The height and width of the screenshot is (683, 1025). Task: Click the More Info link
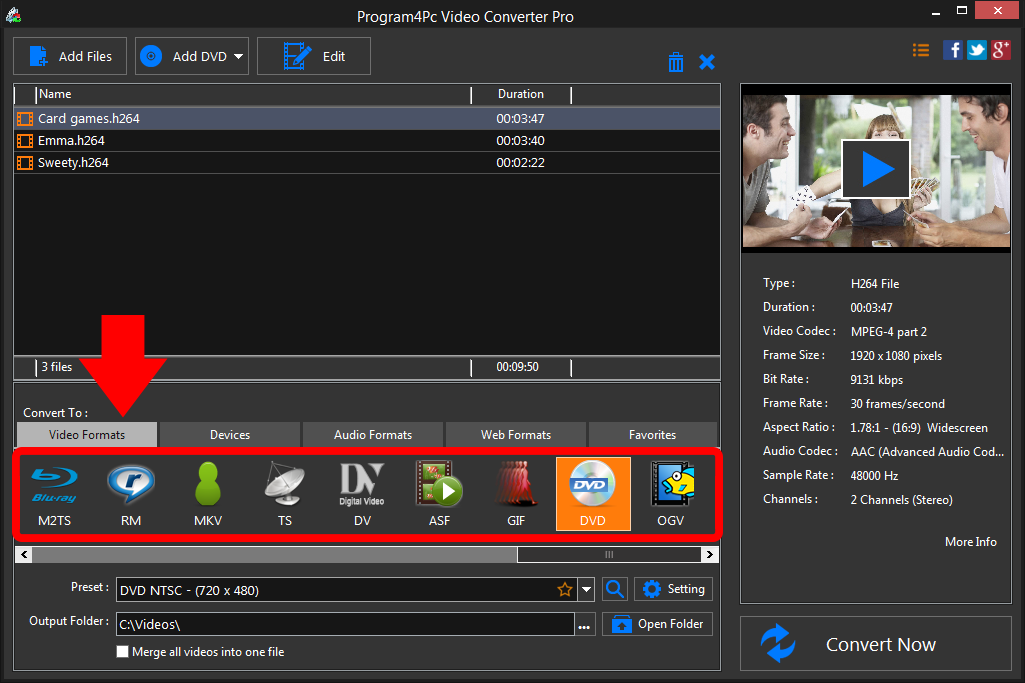(970, 542)
